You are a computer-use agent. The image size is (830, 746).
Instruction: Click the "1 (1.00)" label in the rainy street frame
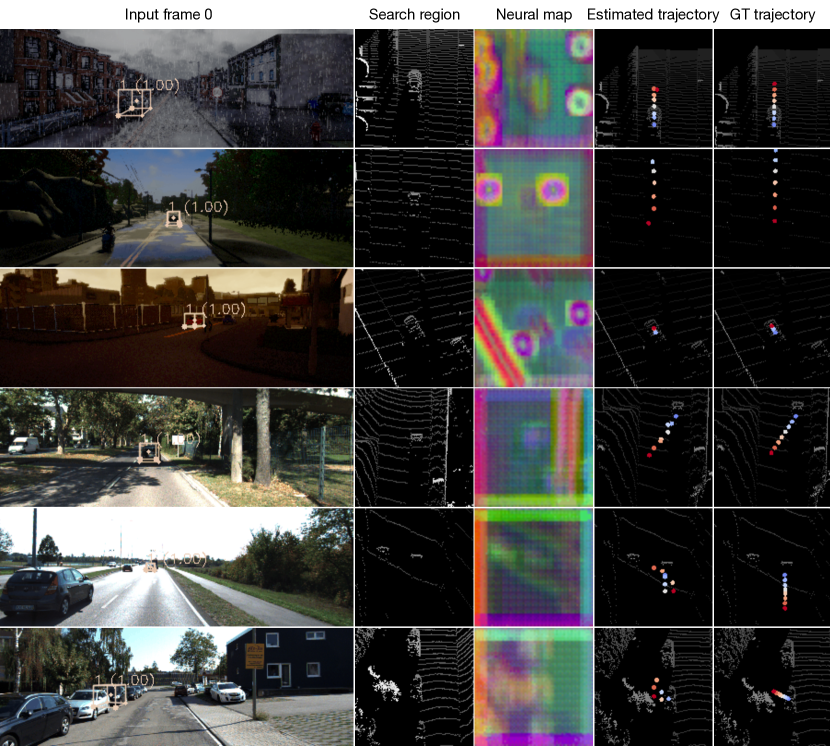(150, 85)
